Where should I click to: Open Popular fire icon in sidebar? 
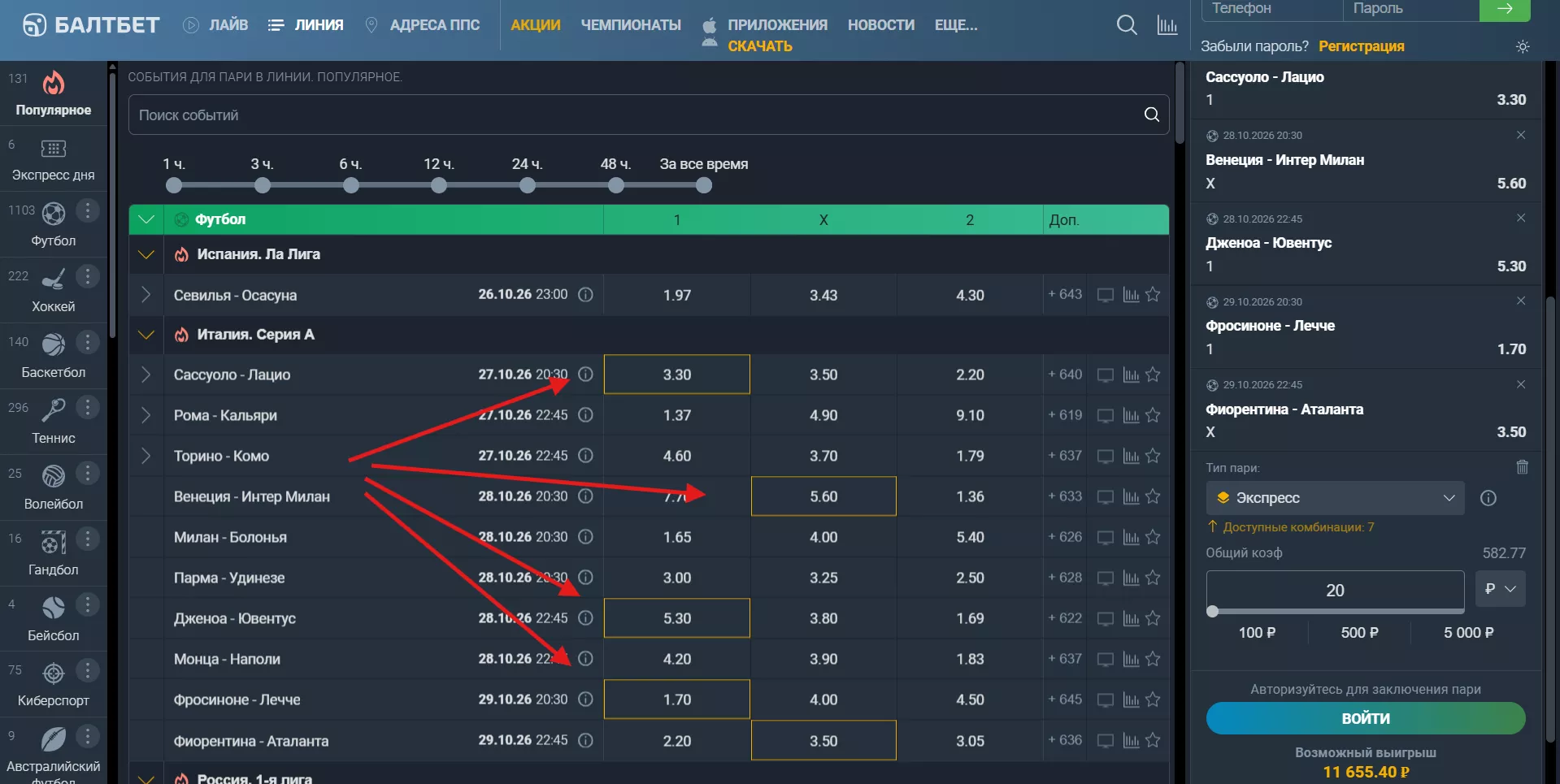pyautogui.click(x=54, y=83)
